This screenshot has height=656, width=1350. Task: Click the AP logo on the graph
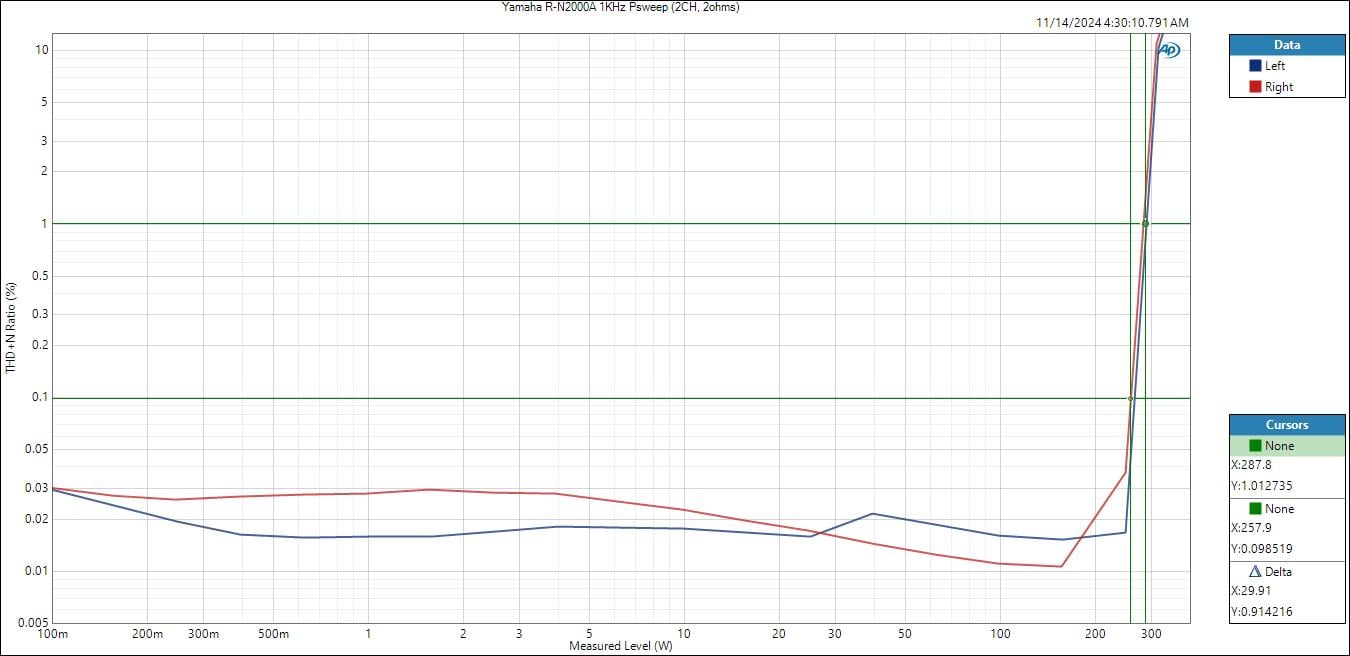point(1168,50)
